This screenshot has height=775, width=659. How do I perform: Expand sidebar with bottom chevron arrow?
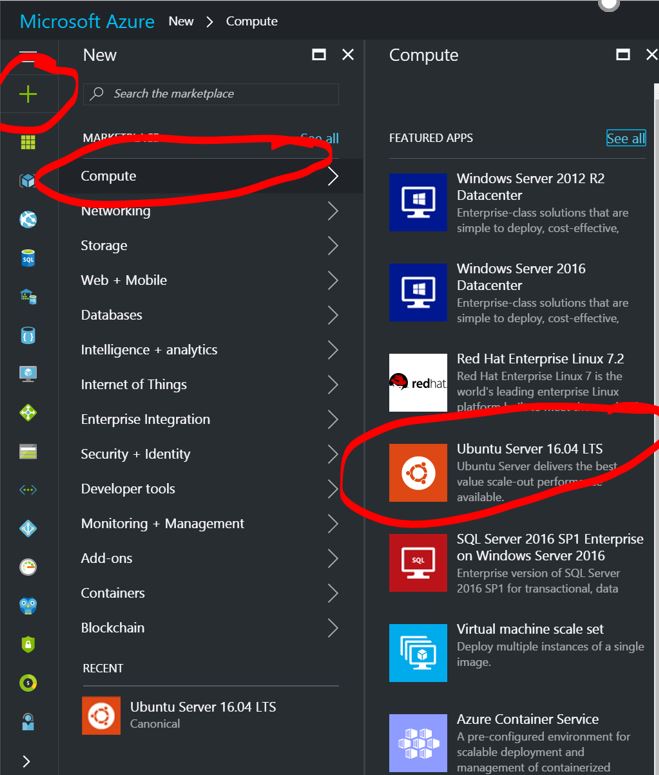coord(27,761)
